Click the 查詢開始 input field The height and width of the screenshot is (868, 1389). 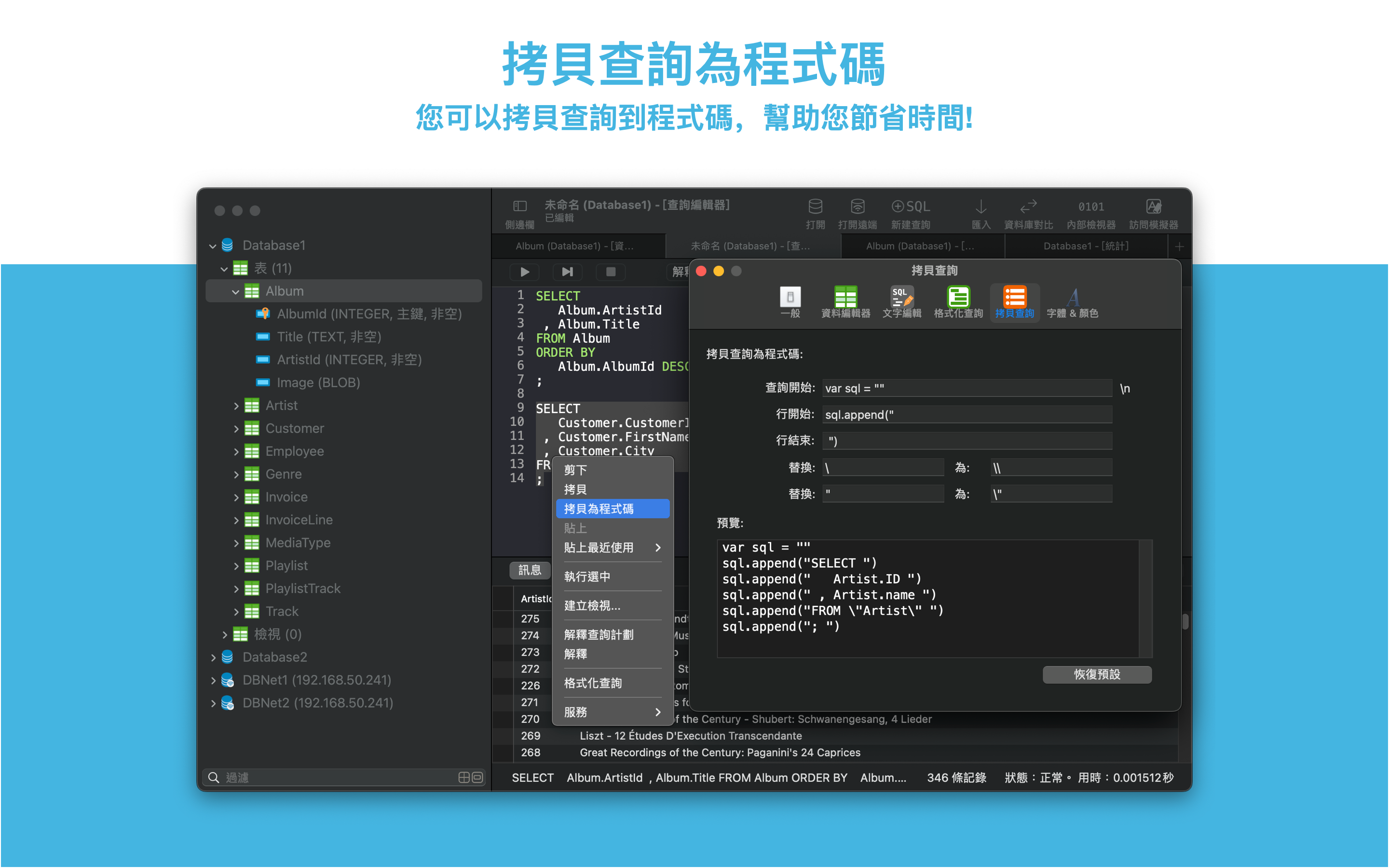click(x=967, y=389)
